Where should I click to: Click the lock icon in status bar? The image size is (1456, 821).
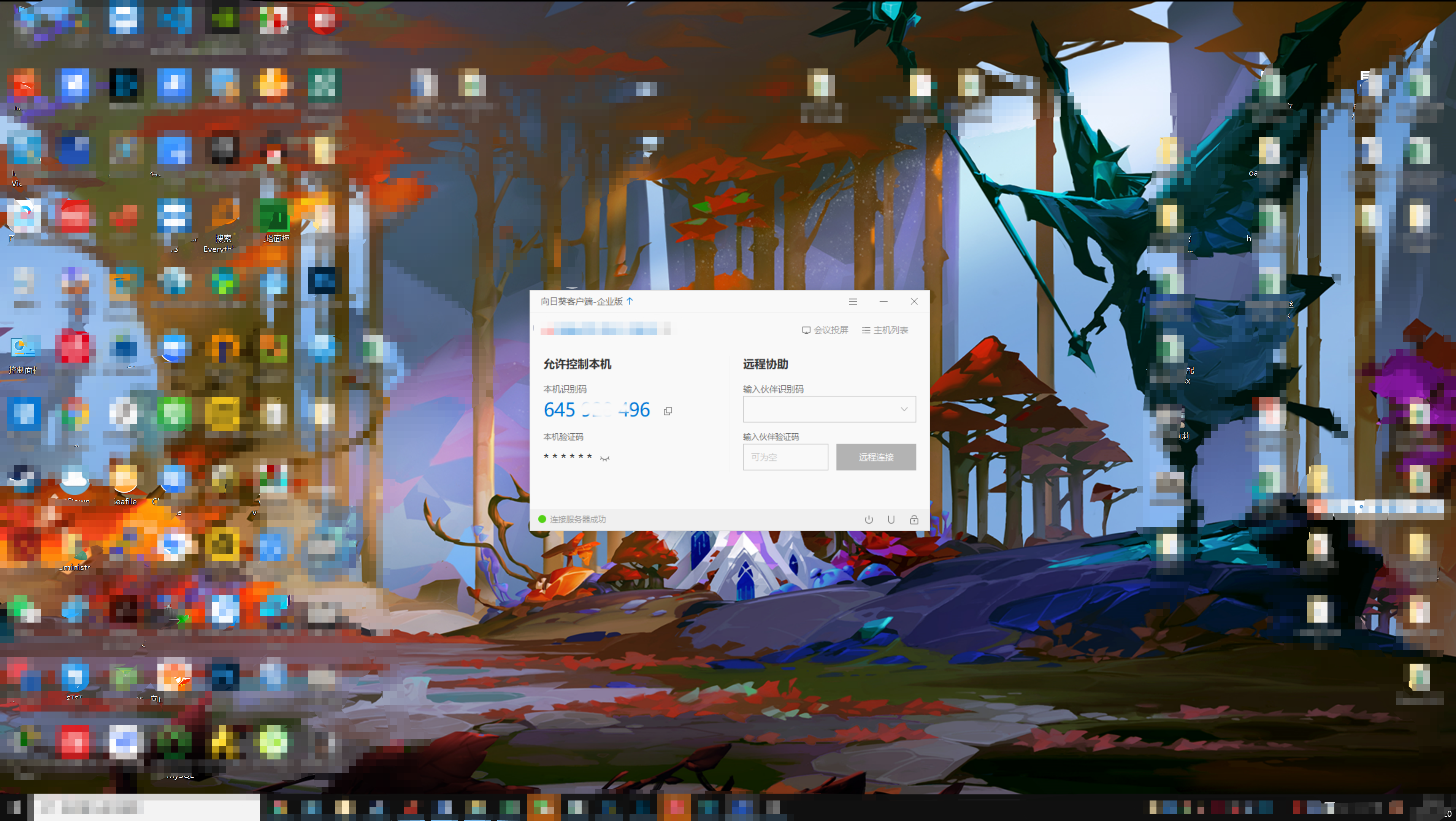coord(914,519)
